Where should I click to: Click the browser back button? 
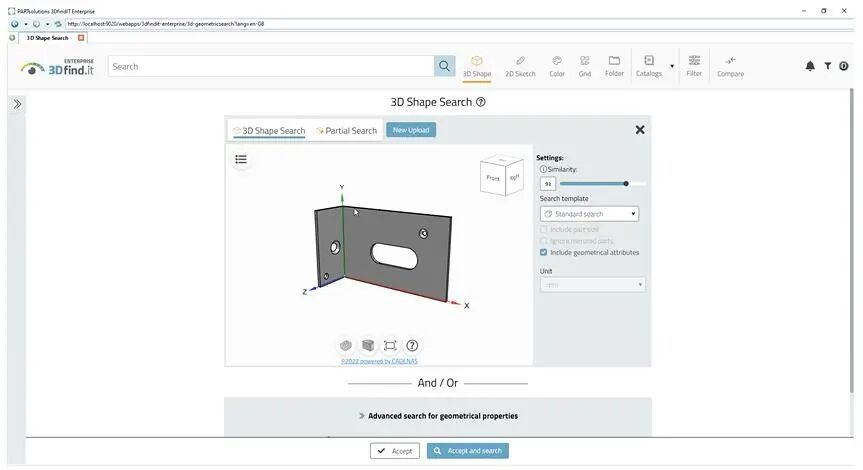point(14,24)
